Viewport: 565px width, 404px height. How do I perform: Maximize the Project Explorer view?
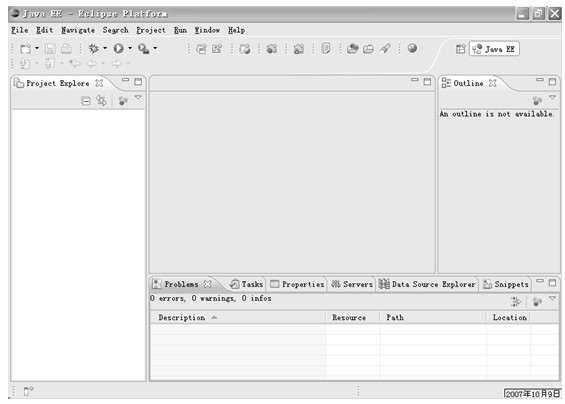click(x=138, y=82)
